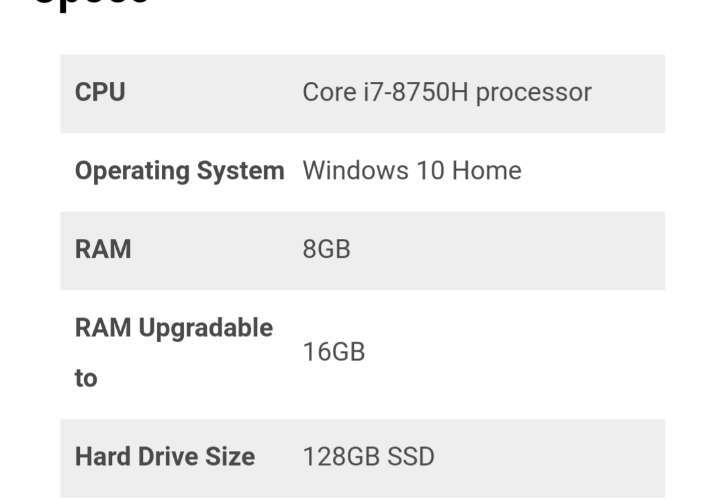
Task: Click the word "to" under RAM Upgradable
Action: (x=86, y=379)
